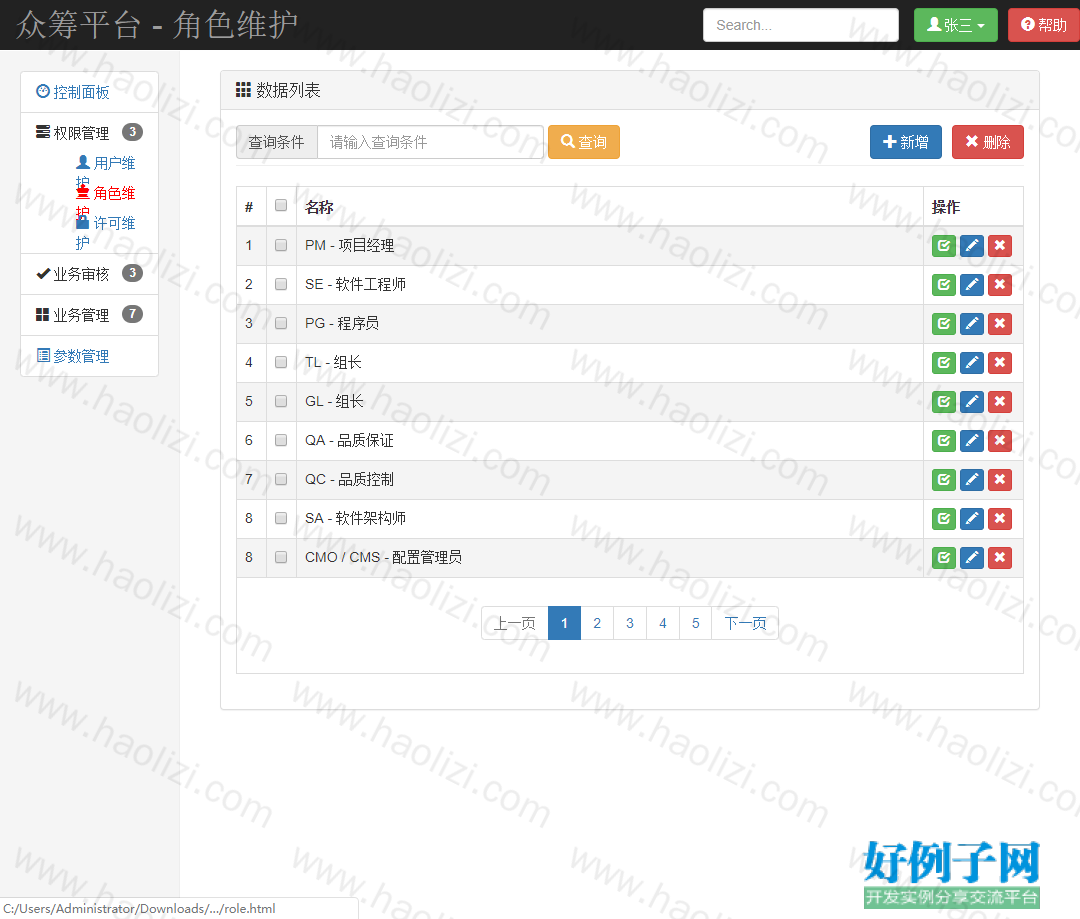
Task: Check the box for CMO / CMS - 配置管理员
Action: (281, 557)
